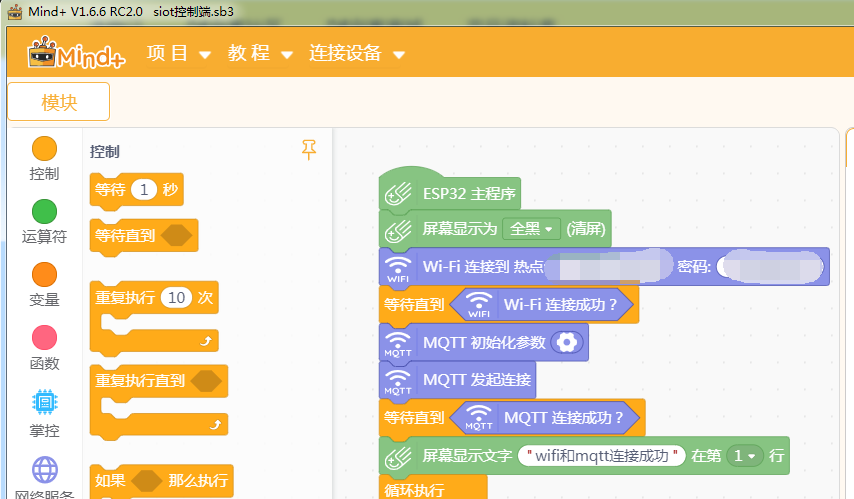Image resolution: width=854 pixels, height=499 pixels.
Task: Select the 函数 pink category circle
Action: [x=45, y=338]
